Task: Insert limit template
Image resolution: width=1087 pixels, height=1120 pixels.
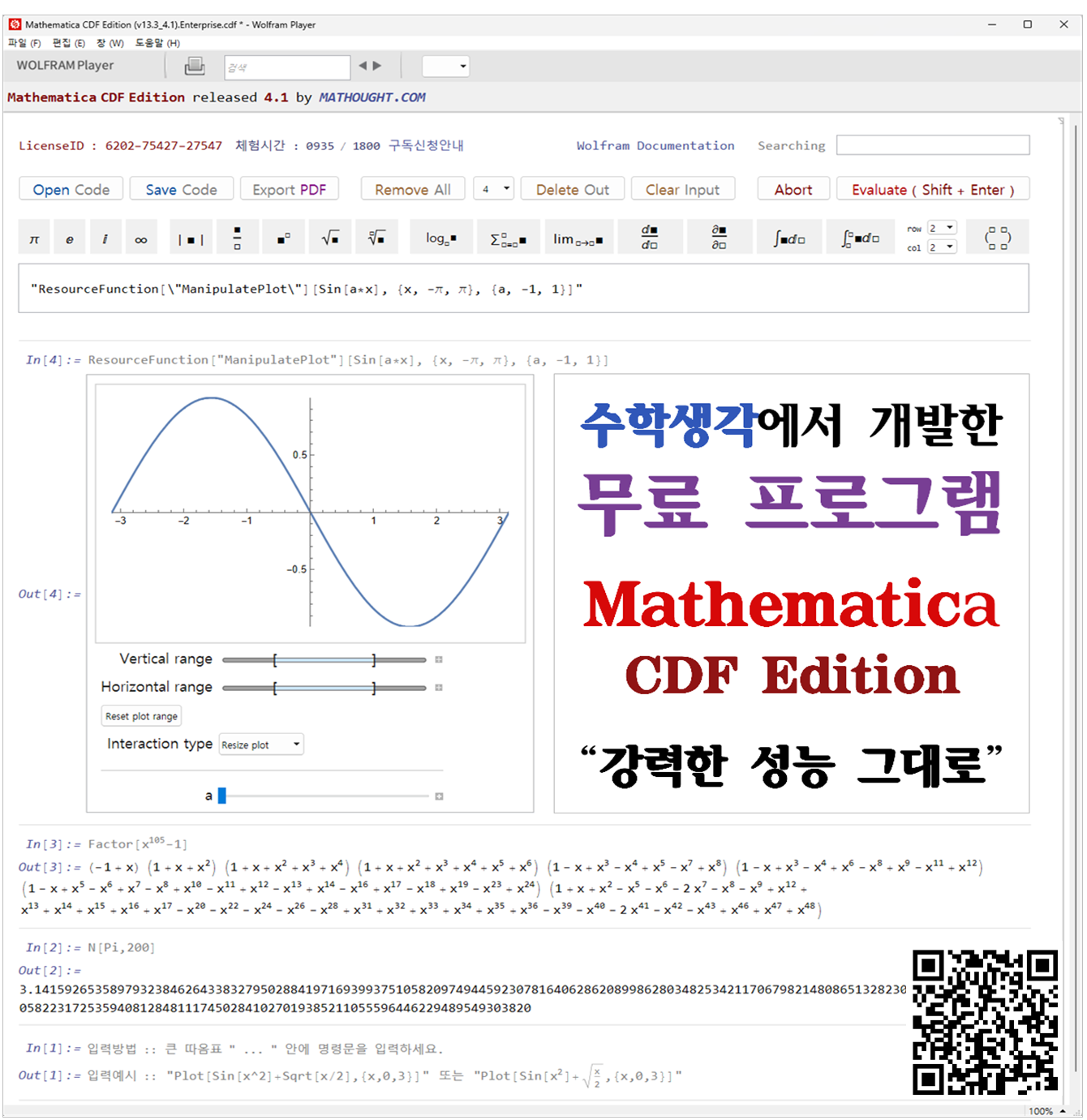Action: (x=578, y=238)
